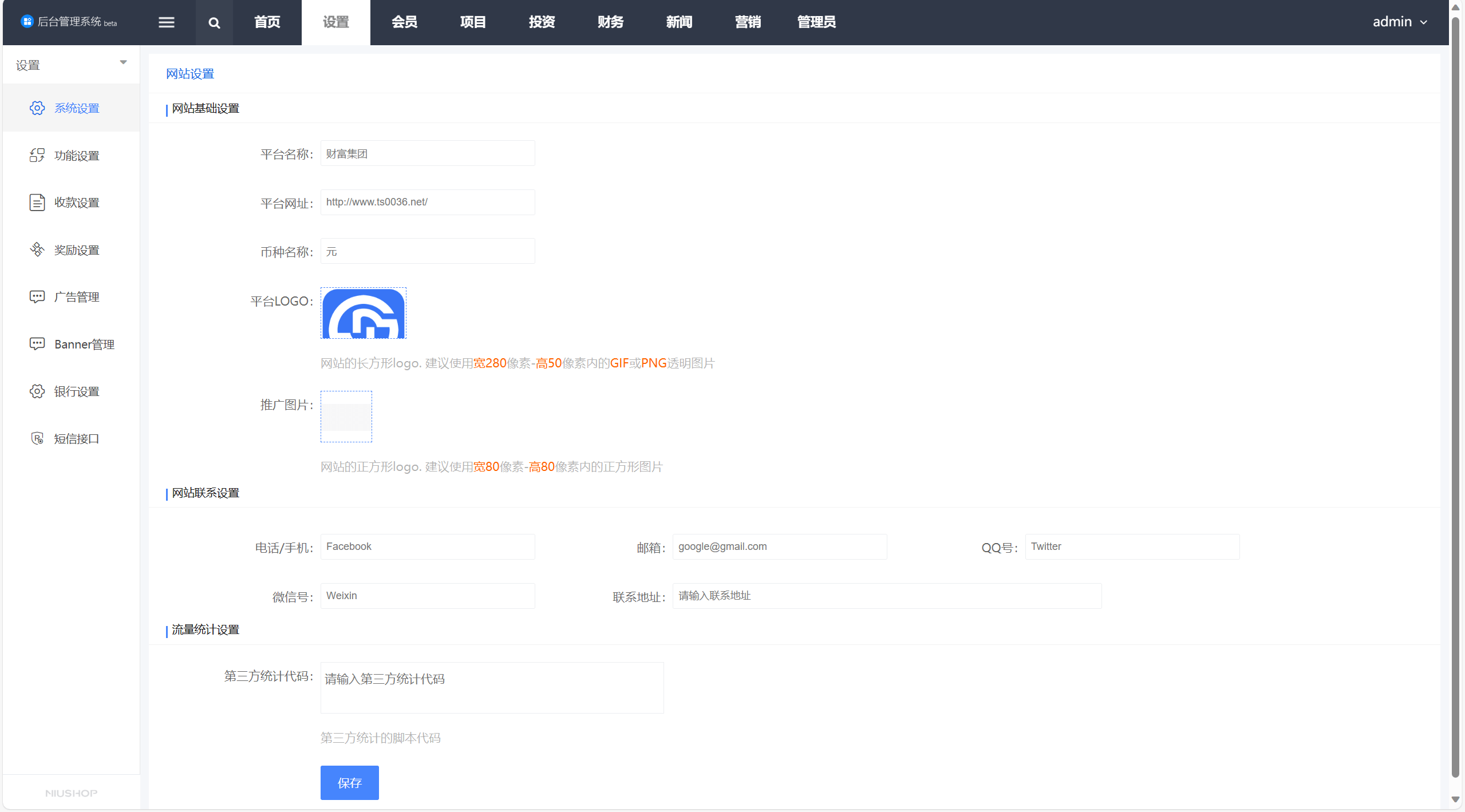Collapse the 设置 sidebar section arrow
This screenshot has width=1465, height=812.
point(123,62)
